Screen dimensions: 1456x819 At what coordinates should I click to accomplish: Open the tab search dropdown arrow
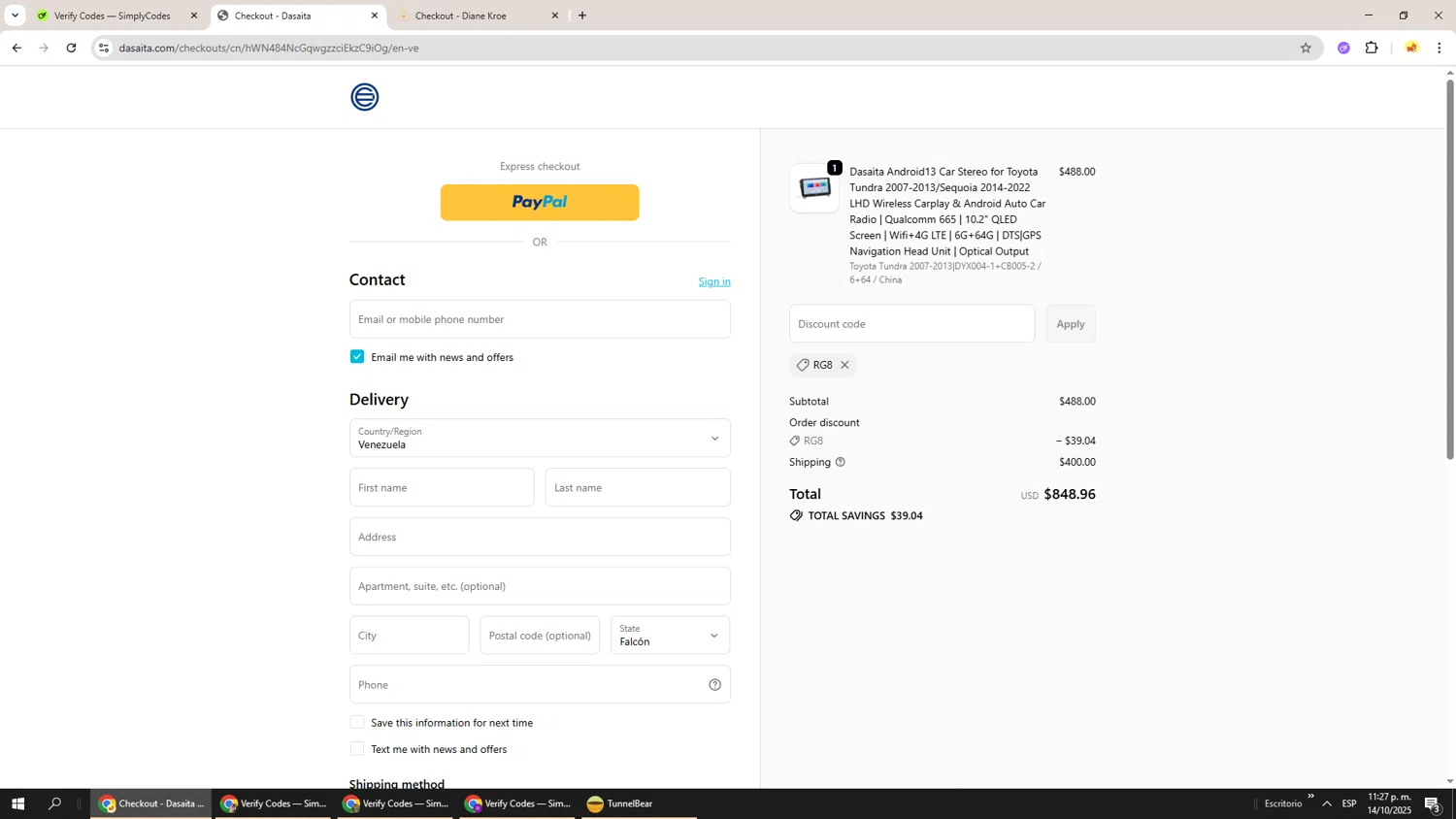pos(15,16)
